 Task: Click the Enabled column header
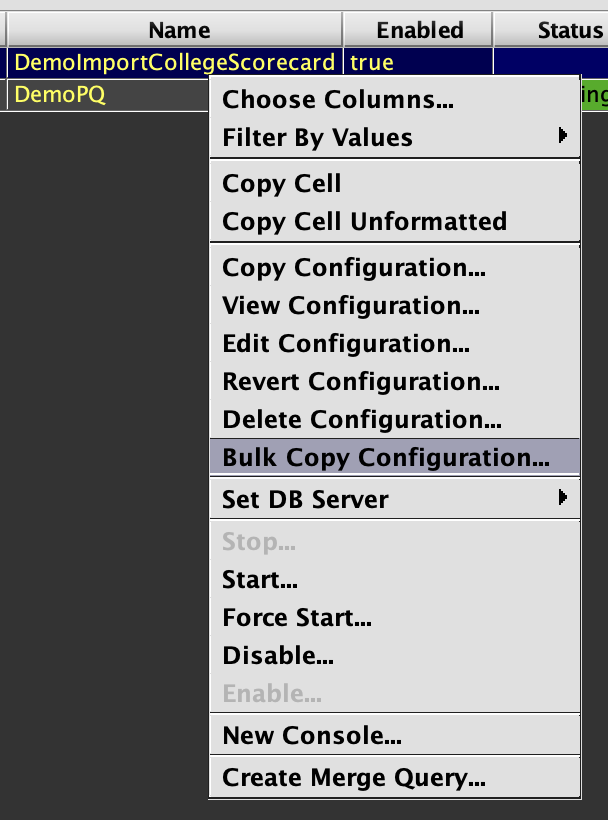point(420,30)
